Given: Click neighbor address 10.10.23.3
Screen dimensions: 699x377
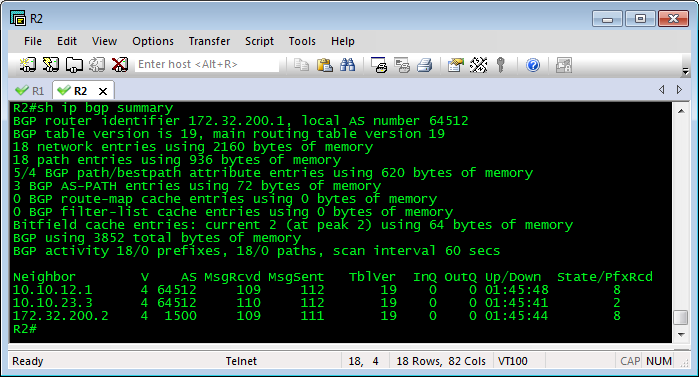Looking at the screenshot, I should click(53, 303).
